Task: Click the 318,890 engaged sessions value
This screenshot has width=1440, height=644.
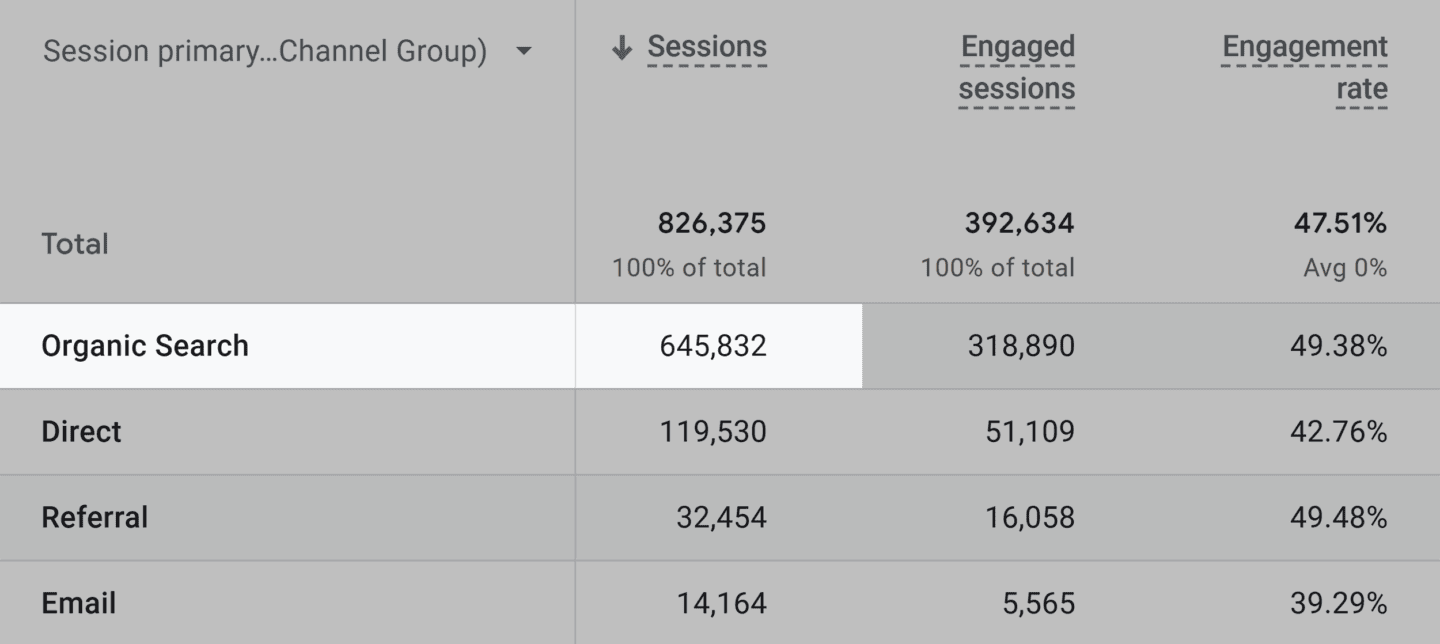Action: (1022, 345)
